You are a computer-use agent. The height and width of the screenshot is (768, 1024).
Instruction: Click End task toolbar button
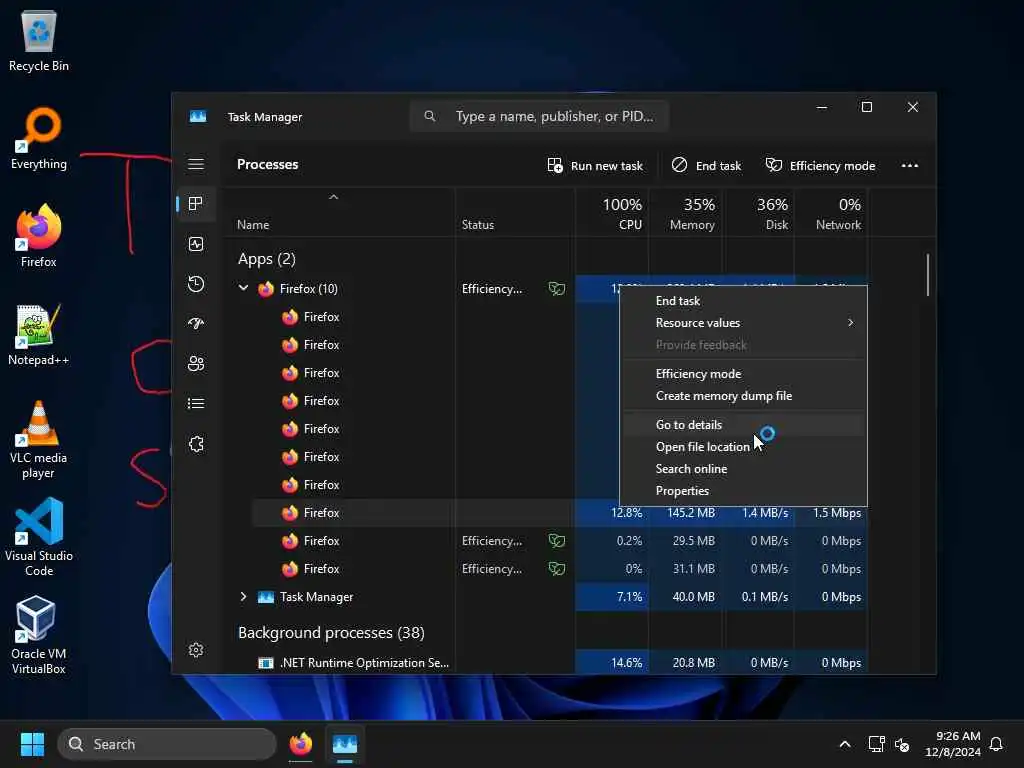[707, 166]
